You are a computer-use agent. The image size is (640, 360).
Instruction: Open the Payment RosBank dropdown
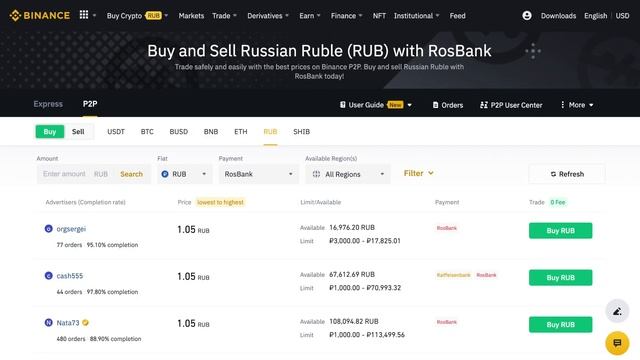[x=258, y=174]
